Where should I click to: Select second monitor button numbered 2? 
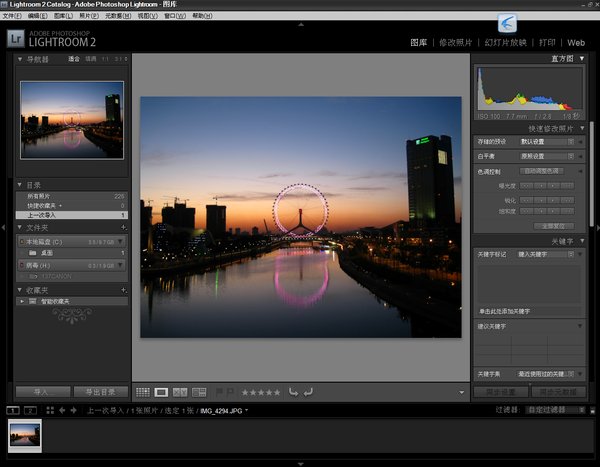pyautogui.click(x=30, y=410)
